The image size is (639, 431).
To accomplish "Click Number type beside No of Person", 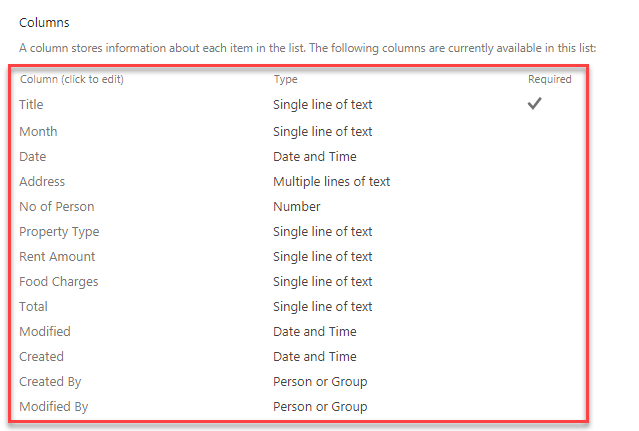I will (x=296, y=206).
